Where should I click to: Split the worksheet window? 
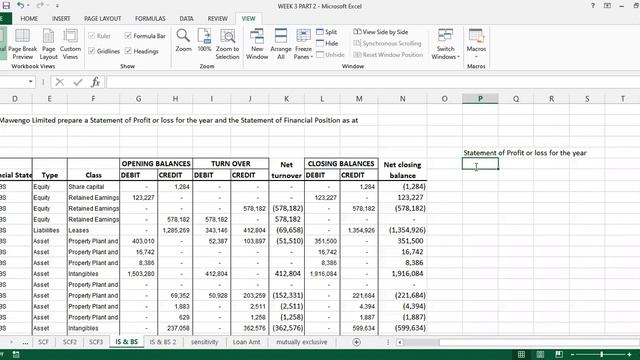[327, 32]
